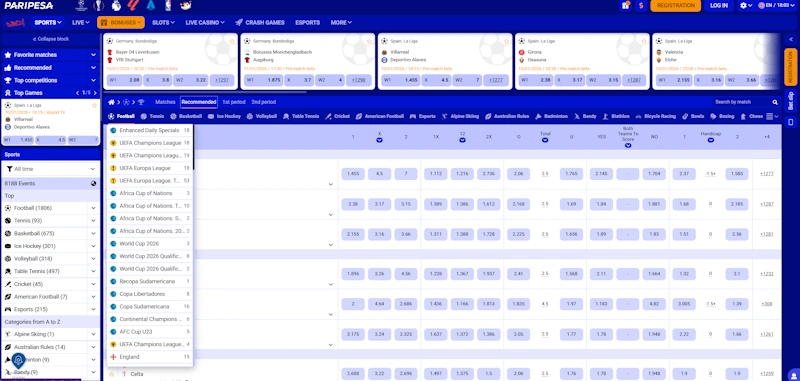
Task: Open the MORE menu
Action: click(x=341, y=22)
